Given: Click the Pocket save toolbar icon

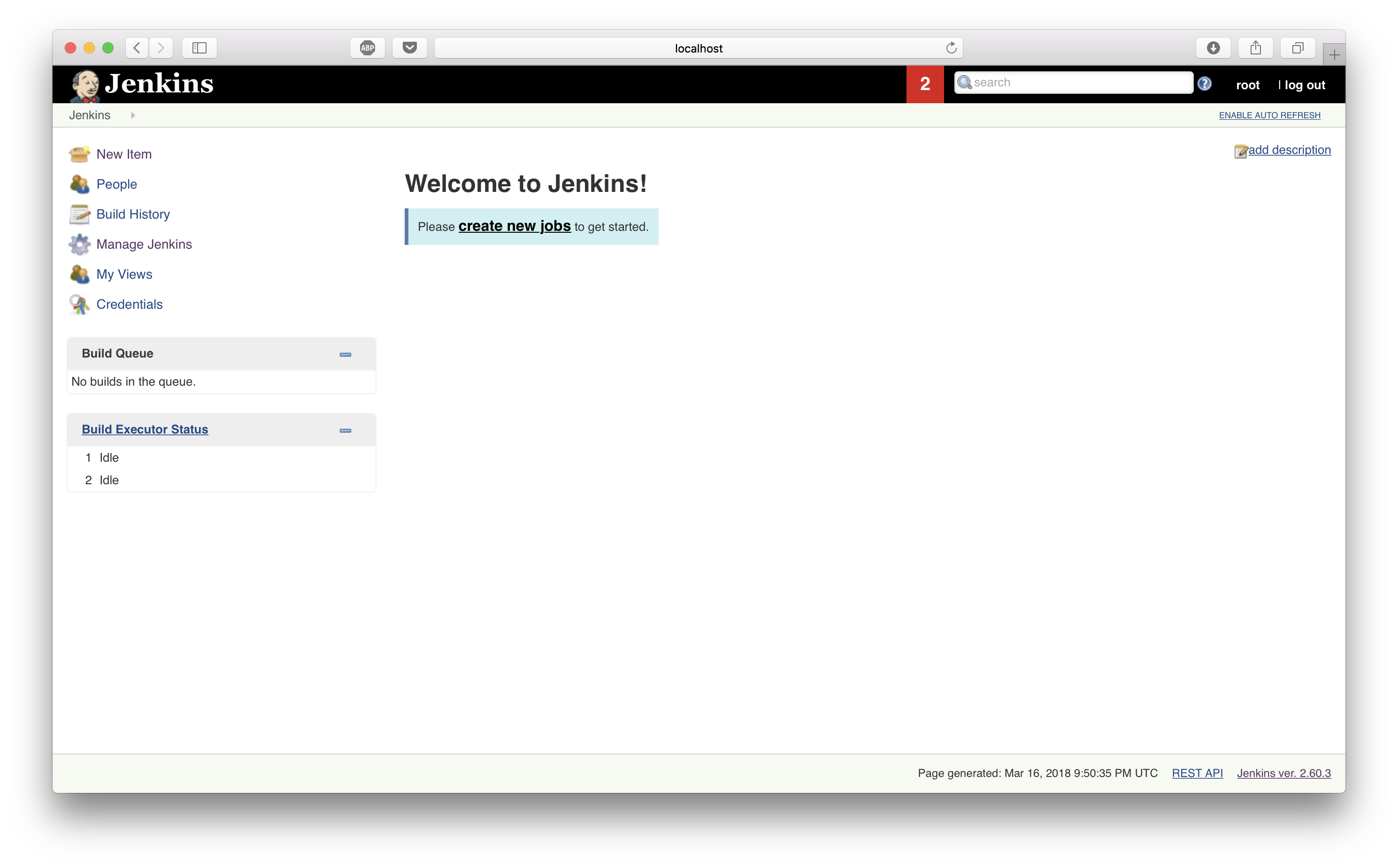Looking at the screenshot, I should (409, 48).
